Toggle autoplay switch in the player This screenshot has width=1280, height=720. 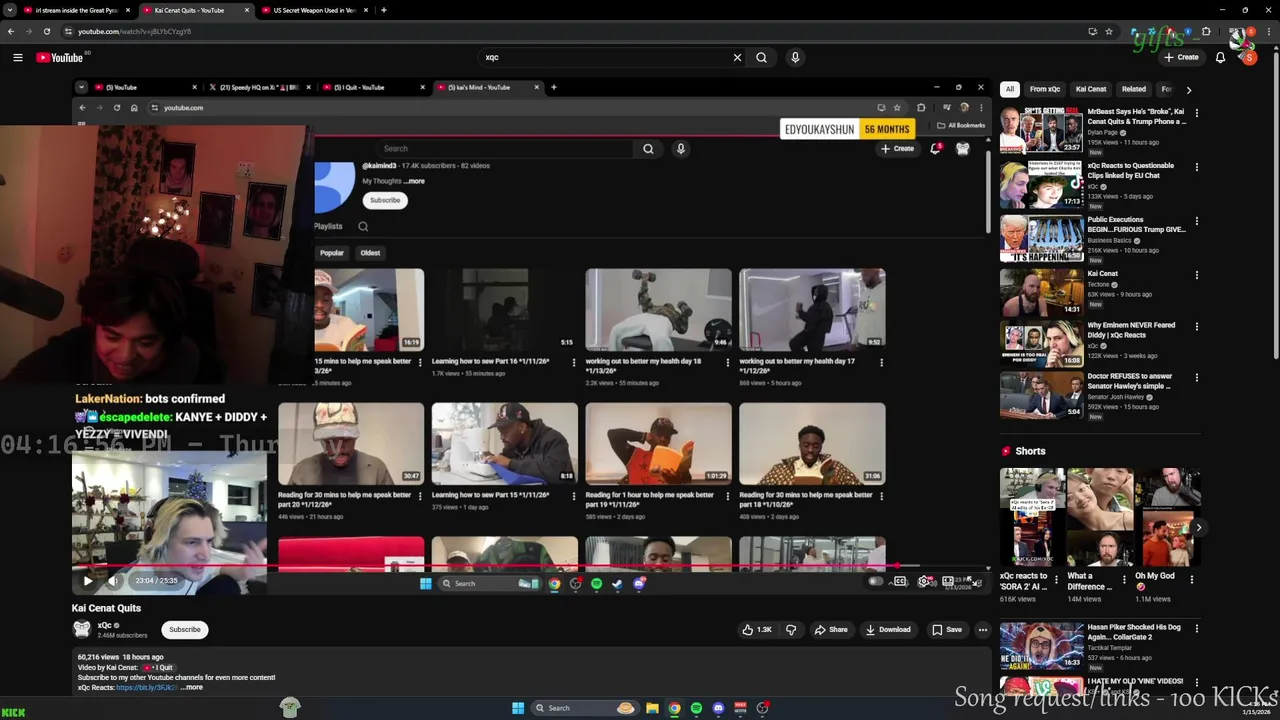[x=875, y=581]
